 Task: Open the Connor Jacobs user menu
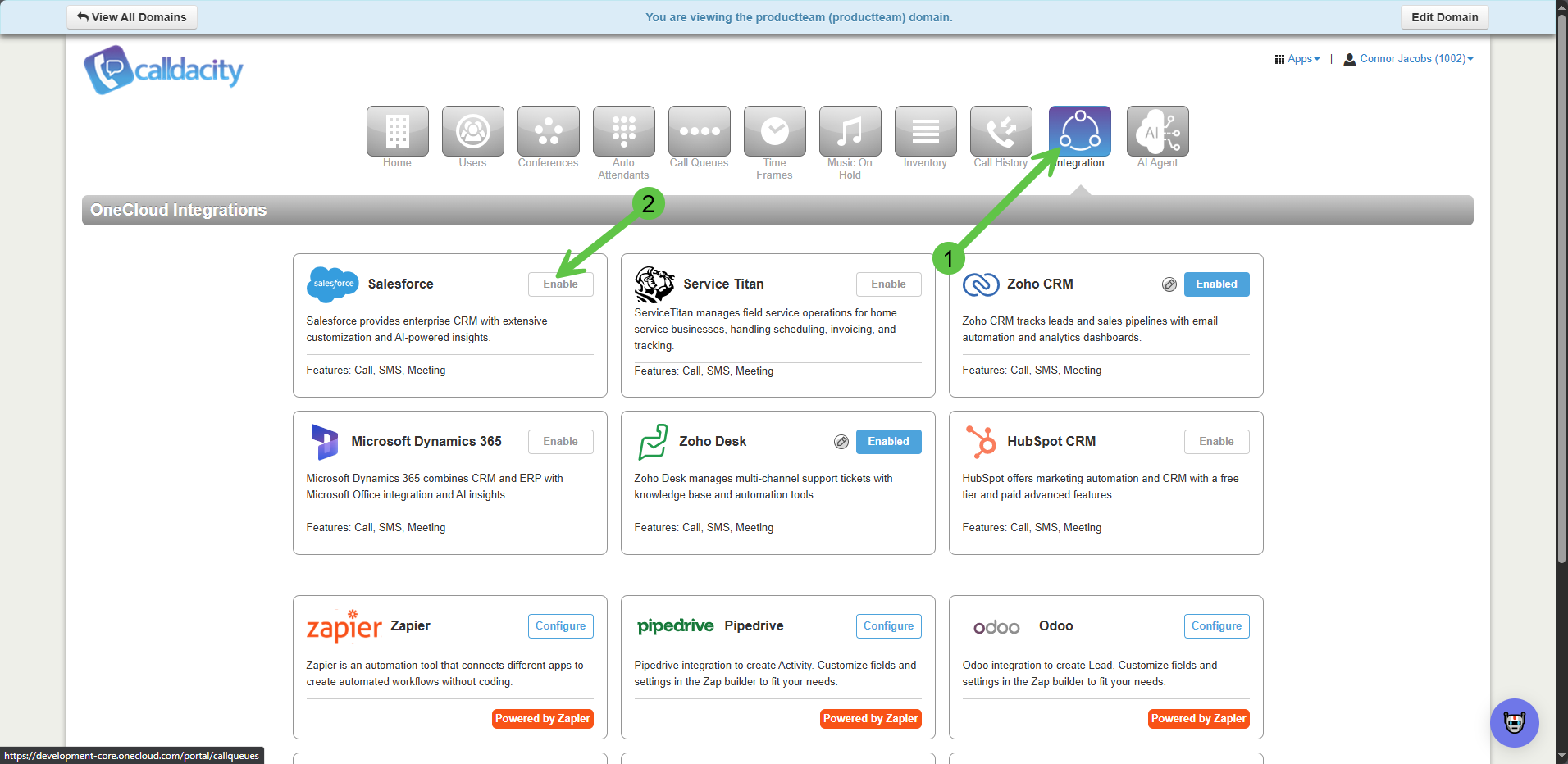coord(1409,59)
